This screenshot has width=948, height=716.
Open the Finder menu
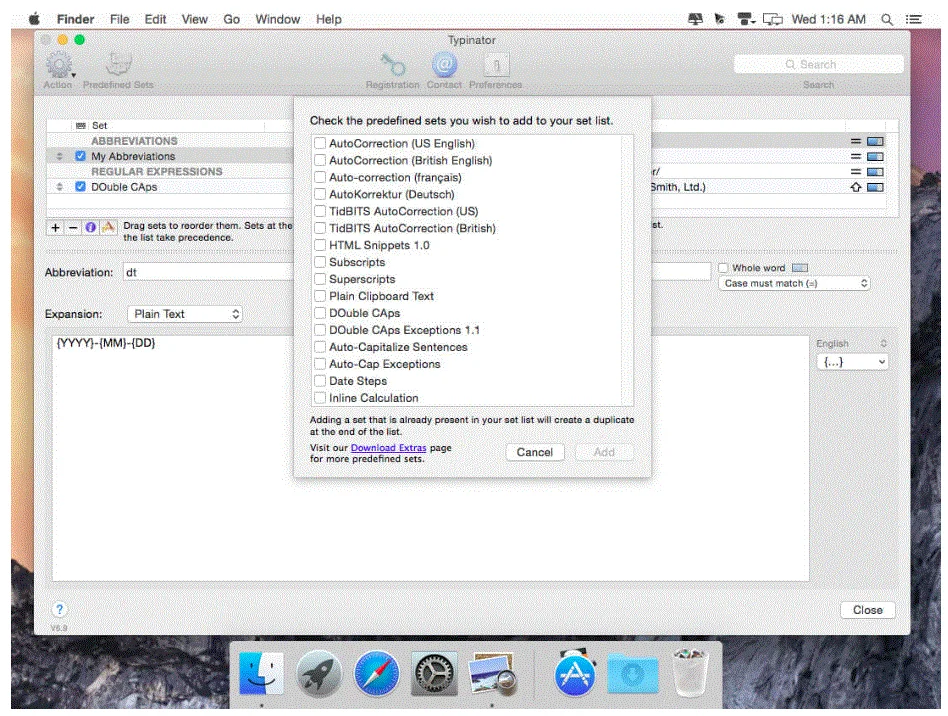click(x=76, y=19)
